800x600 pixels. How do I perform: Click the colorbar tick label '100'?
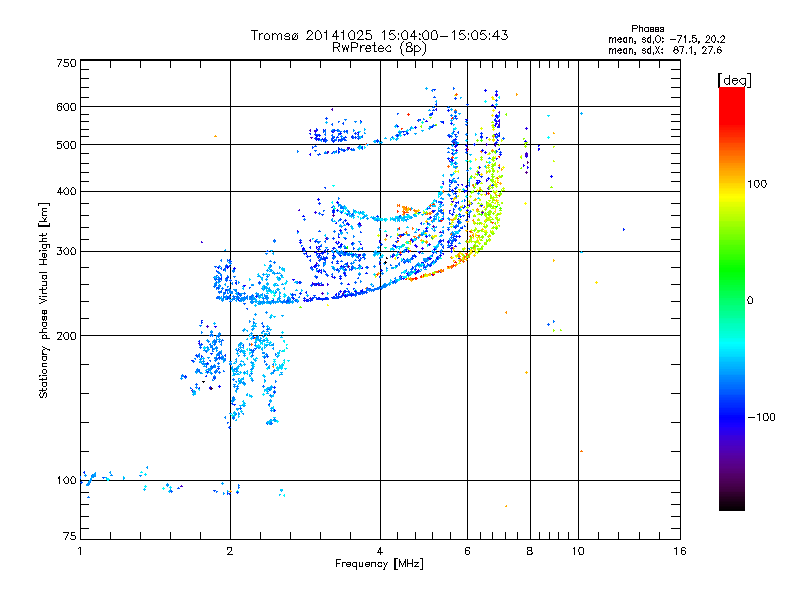757,184
